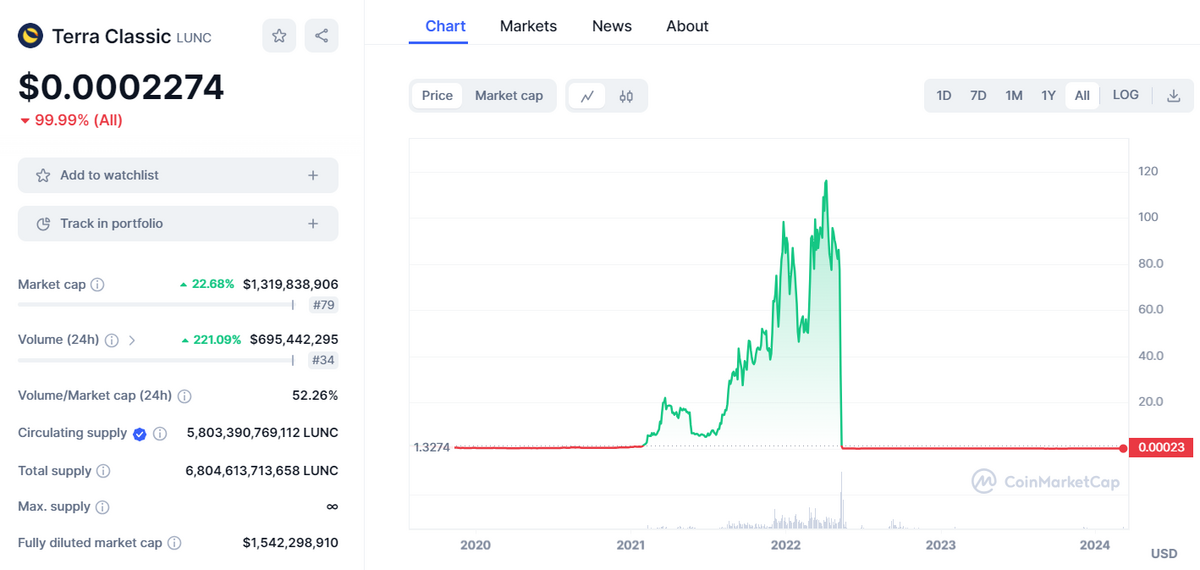
Task: Set chart range to 1M
Action: 1014,96
